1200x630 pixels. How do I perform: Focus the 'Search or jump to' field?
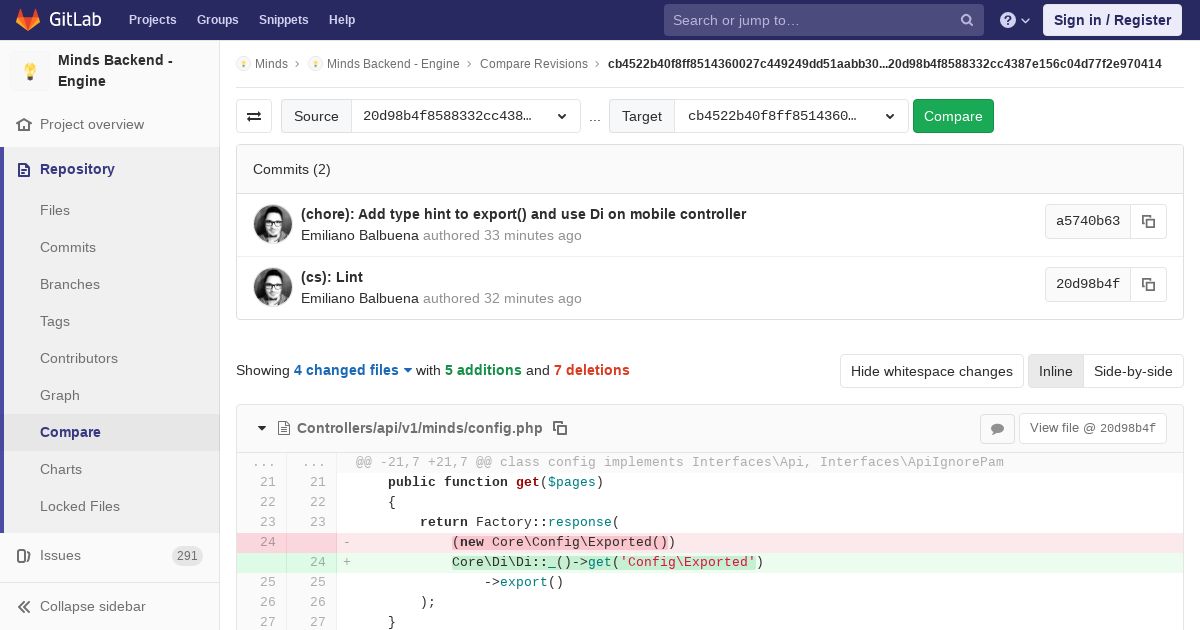[824, 20]
